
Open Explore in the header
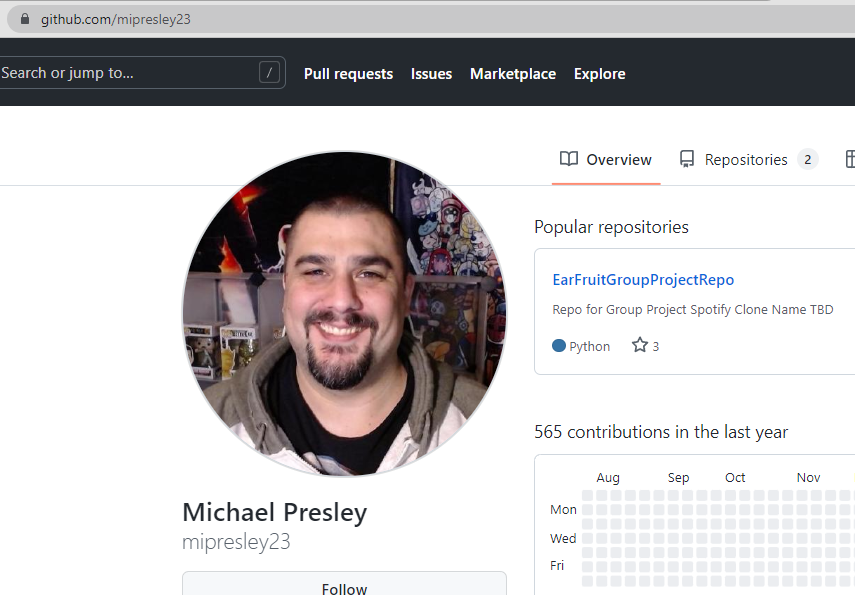point(600,74)
